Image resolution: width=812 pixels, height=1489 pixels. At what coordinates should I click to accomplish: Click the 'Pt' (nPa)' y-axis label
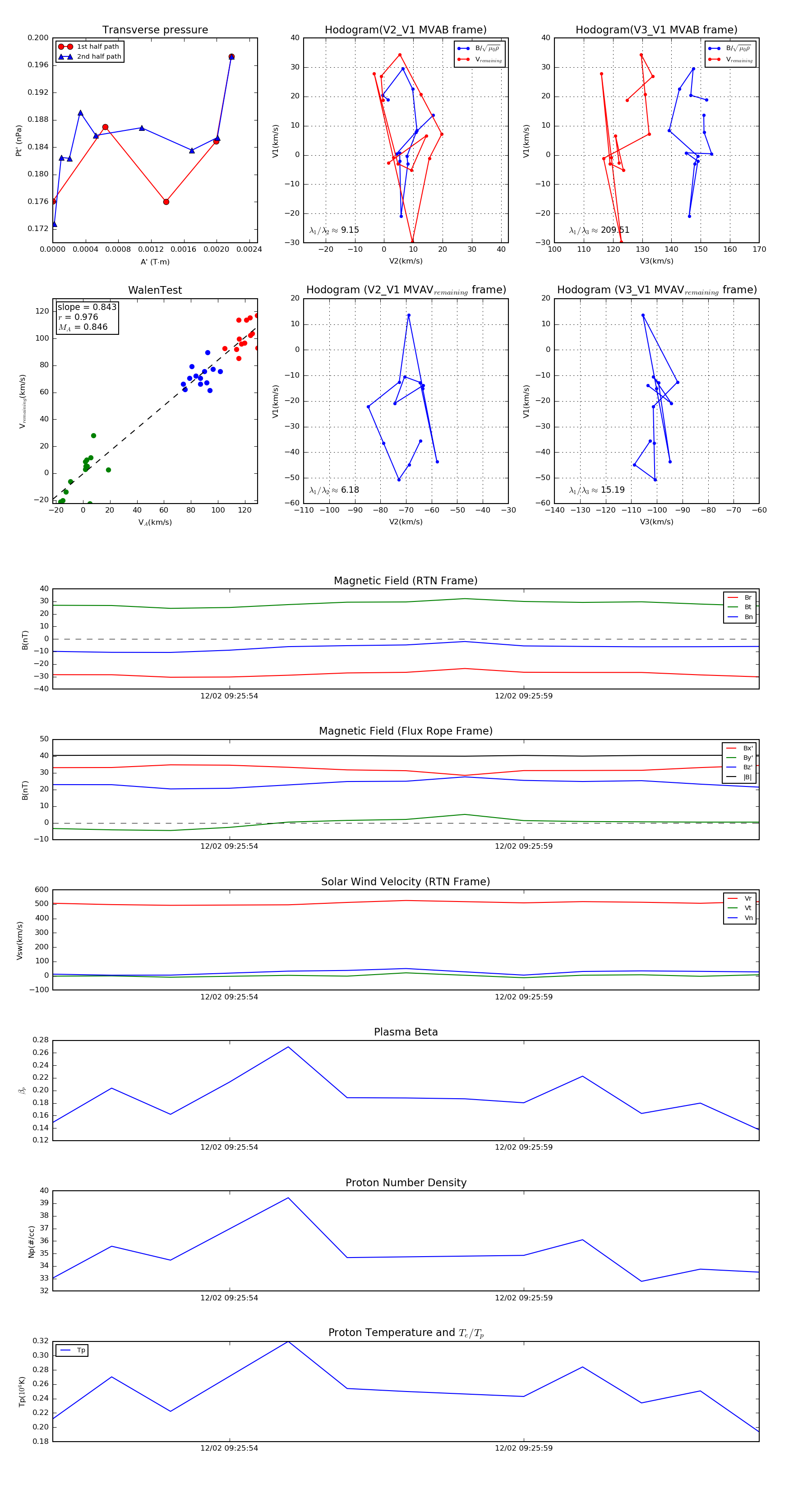[x=18, y=140]
